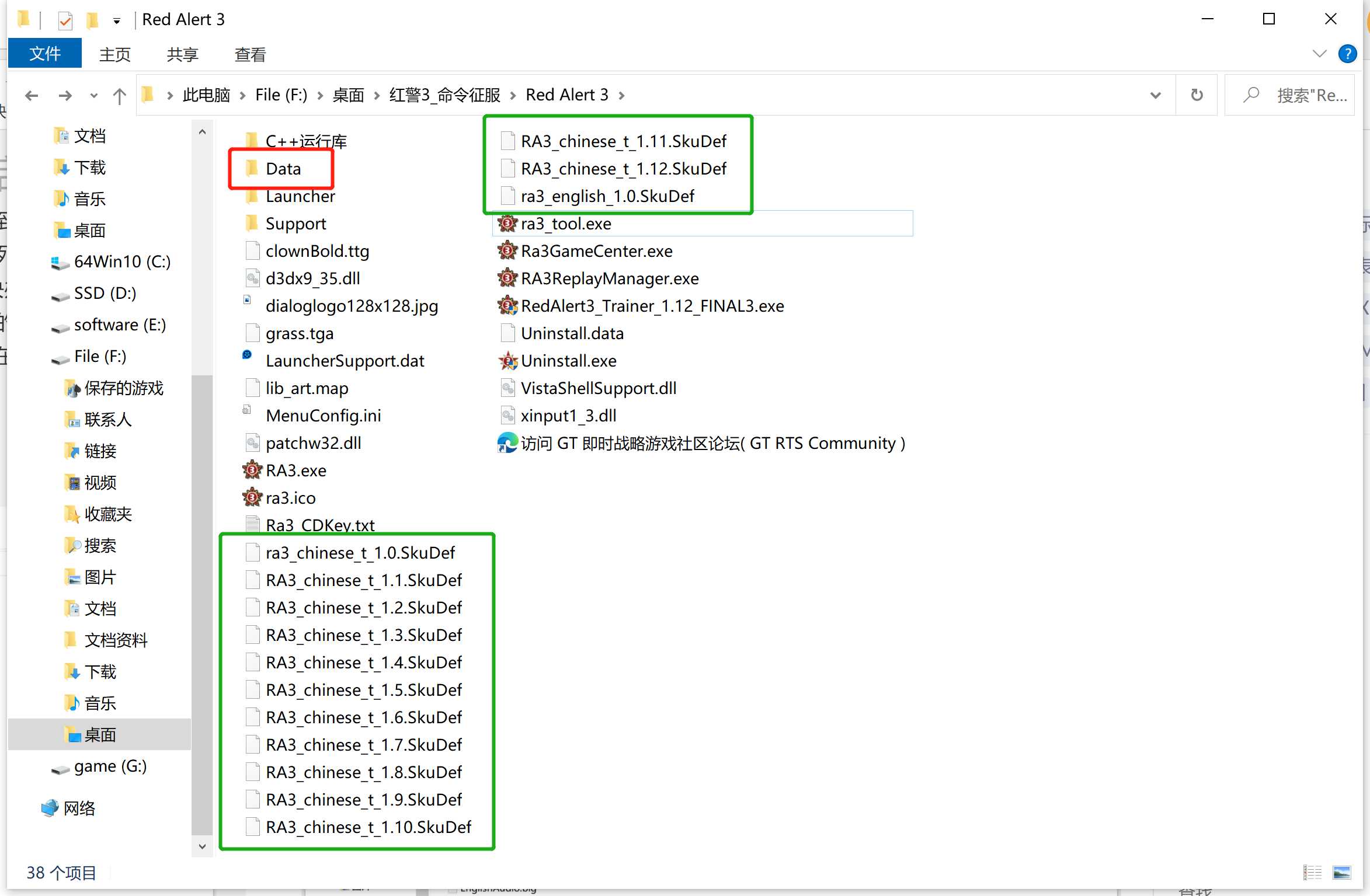Expand the chevron after 此电脑 in address bar
The image size is (1370, 896).
click(x=170, y=95)
